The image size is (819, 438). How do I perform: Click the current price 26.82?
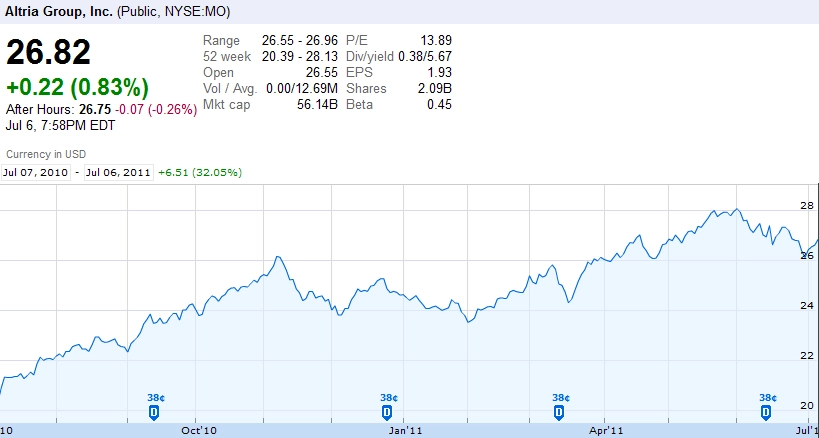pyautogui.click(x=49, y=53)
